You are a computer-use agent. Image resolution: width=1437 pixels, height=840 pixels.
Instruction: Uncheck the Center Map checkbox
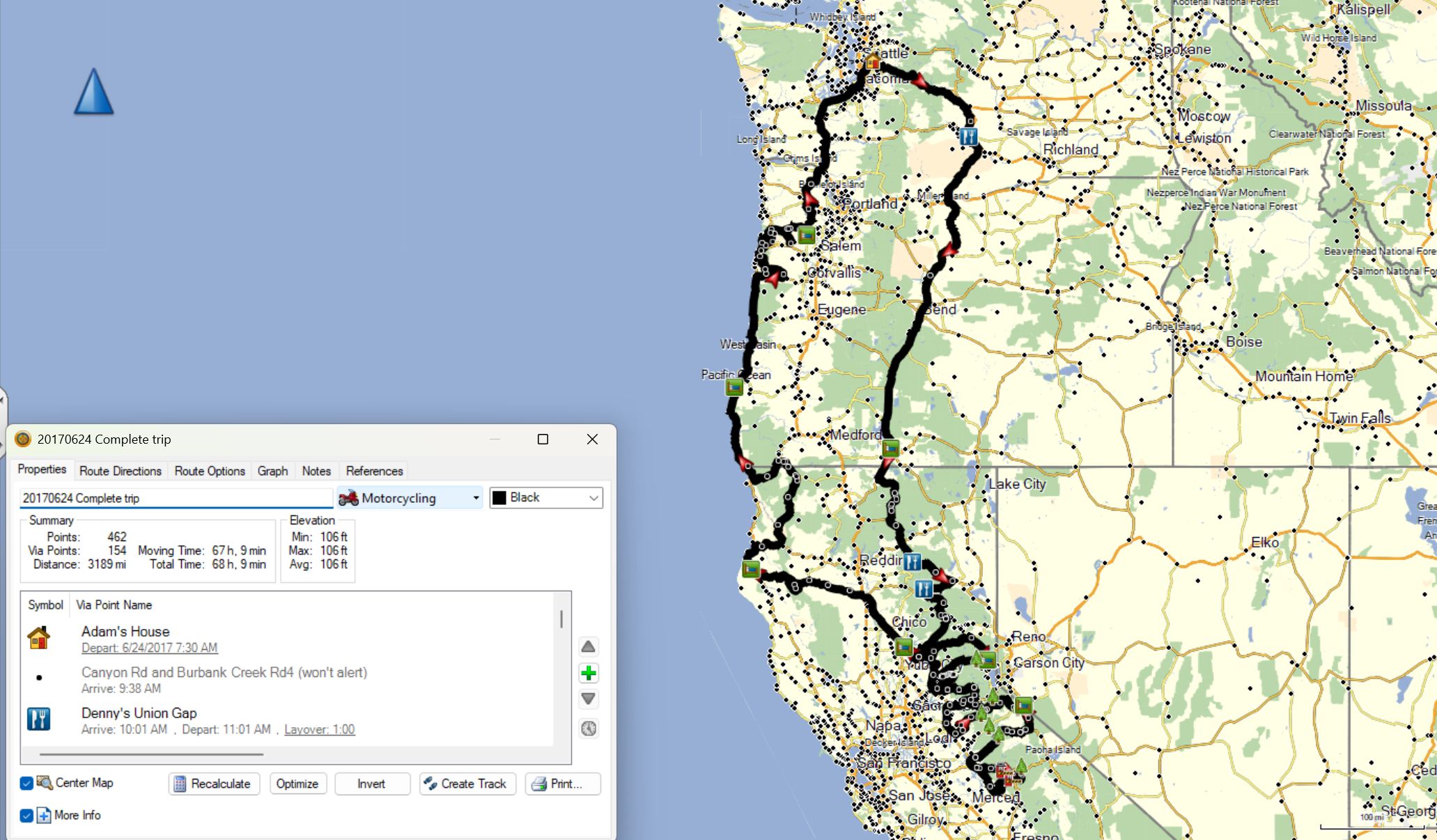(26, 783)
